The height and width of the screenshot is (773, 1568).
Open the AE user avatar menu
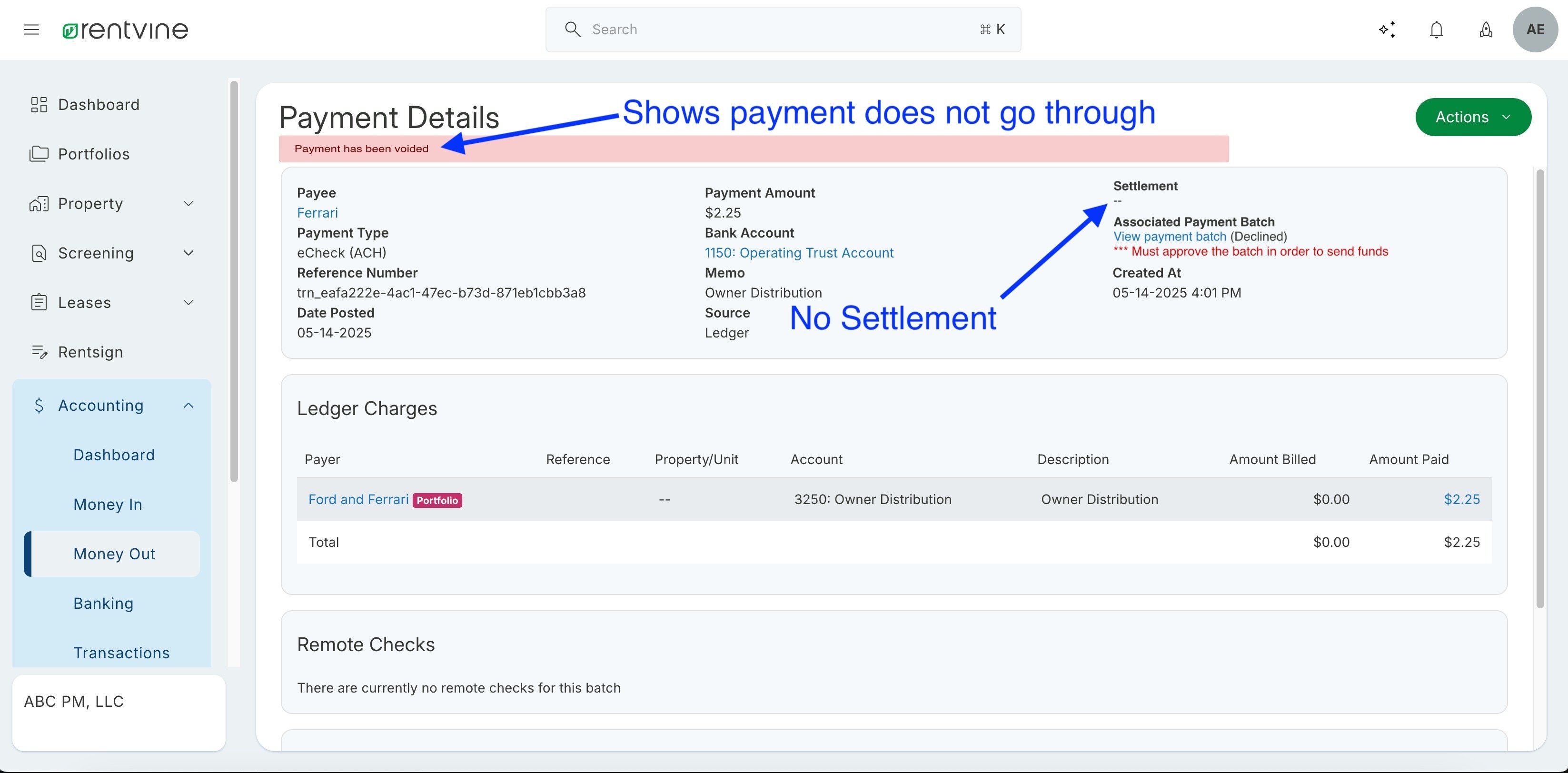[x=1535, y=29]
